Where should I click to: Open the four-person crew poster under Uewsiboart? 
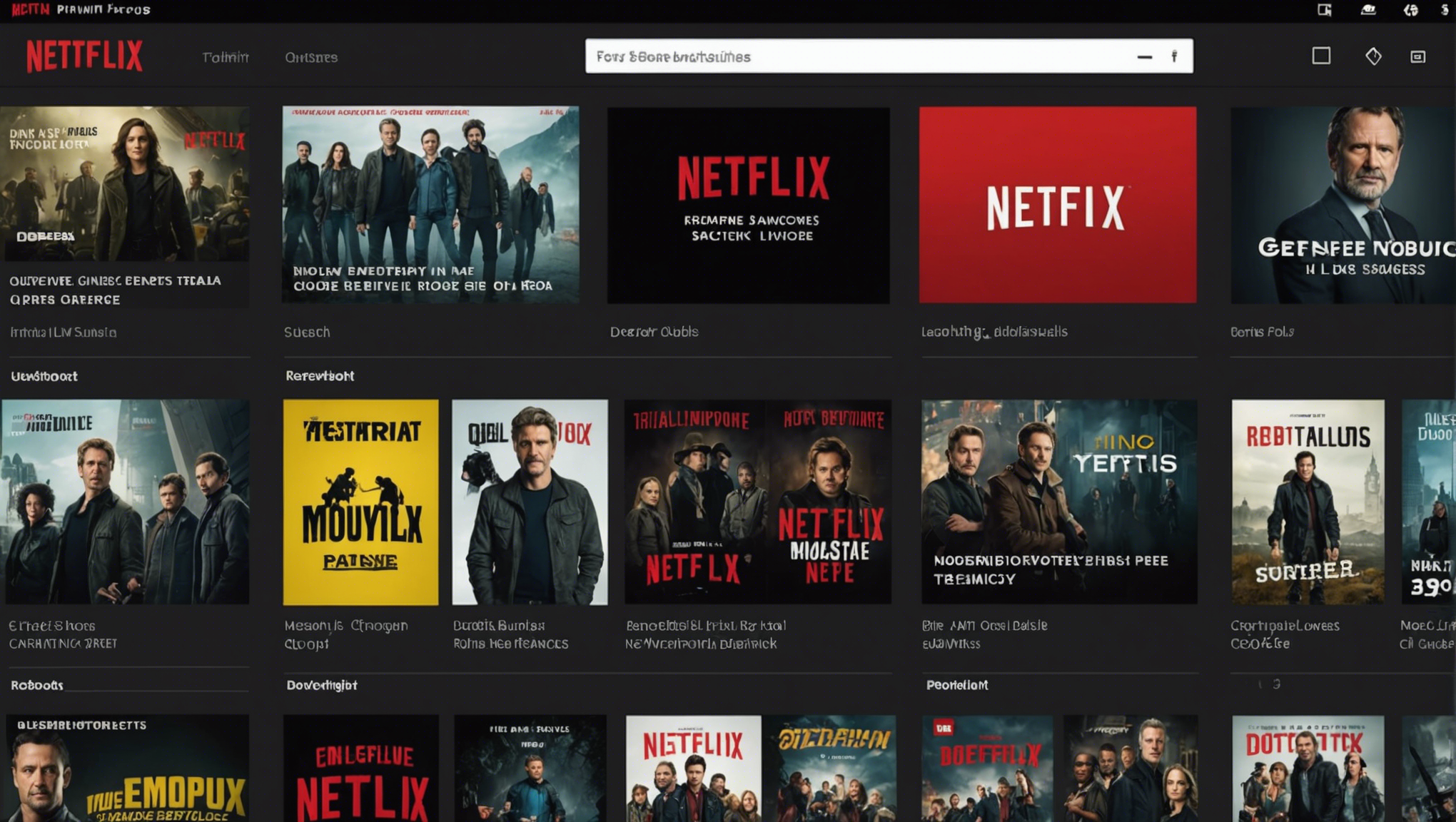125,502
